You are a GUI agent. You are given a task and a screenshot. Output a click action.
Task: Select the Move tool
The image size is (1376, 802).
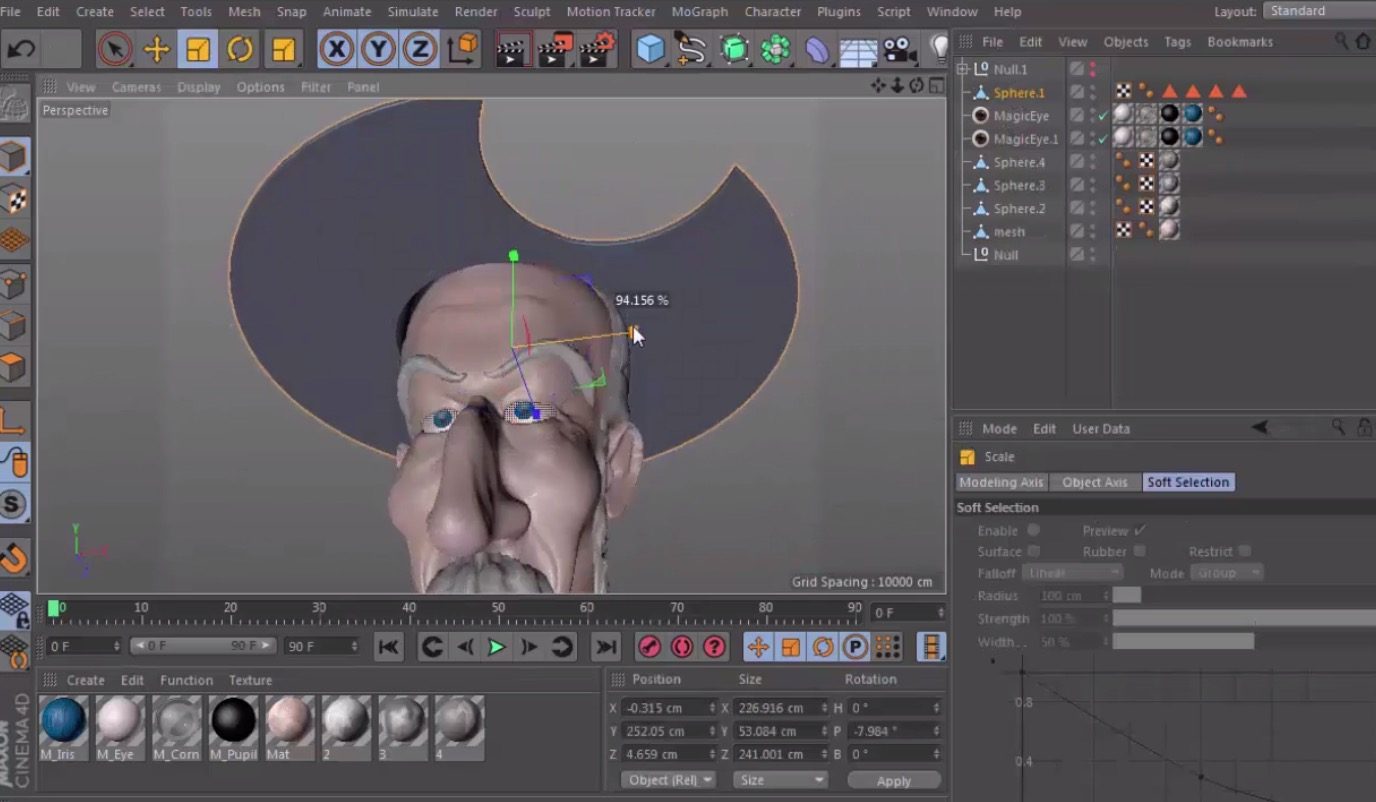click(x=157, y=49)
